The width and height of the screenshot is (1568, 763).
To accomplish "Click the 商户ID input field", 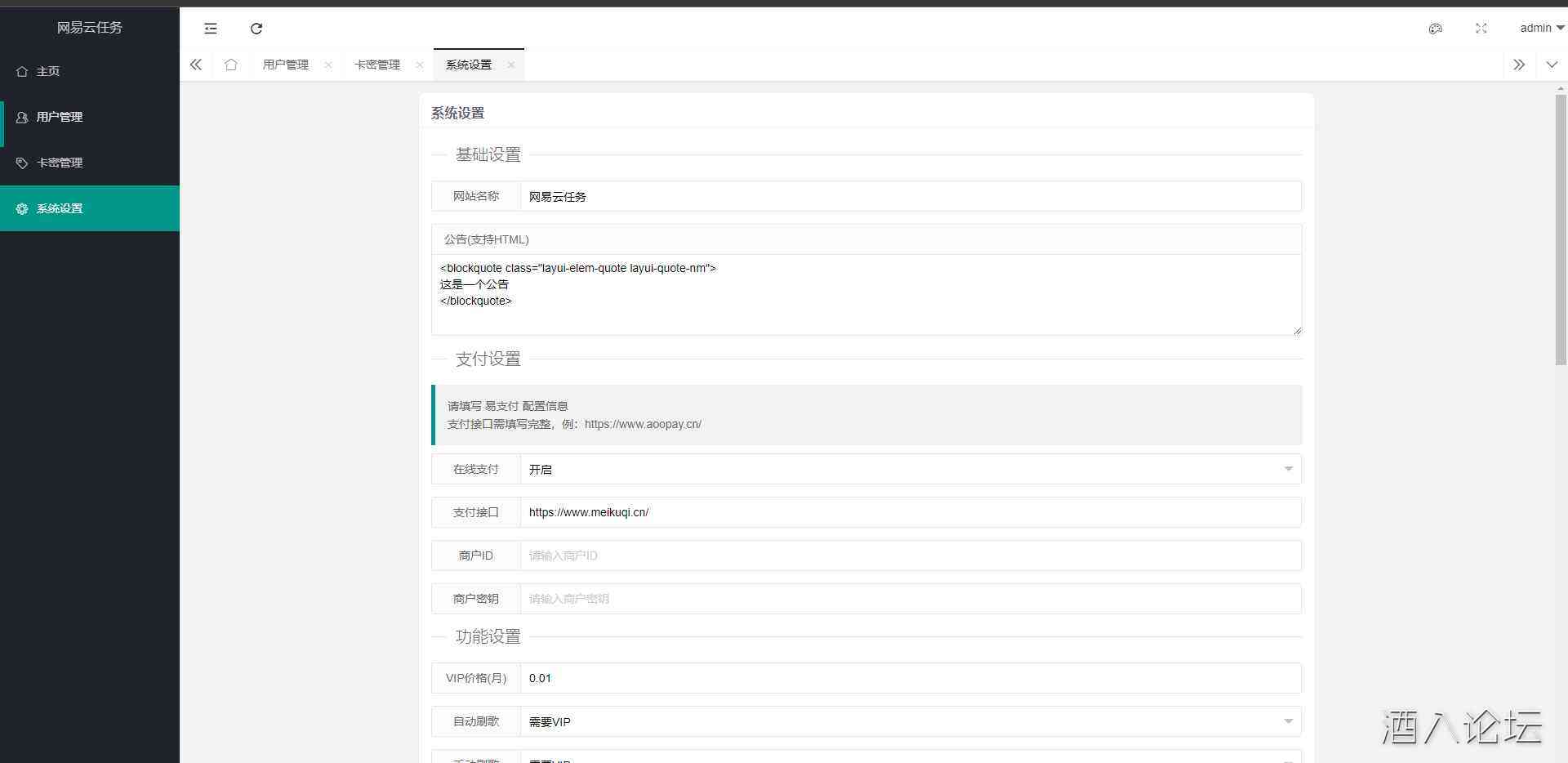I will (x=910, y=556).
